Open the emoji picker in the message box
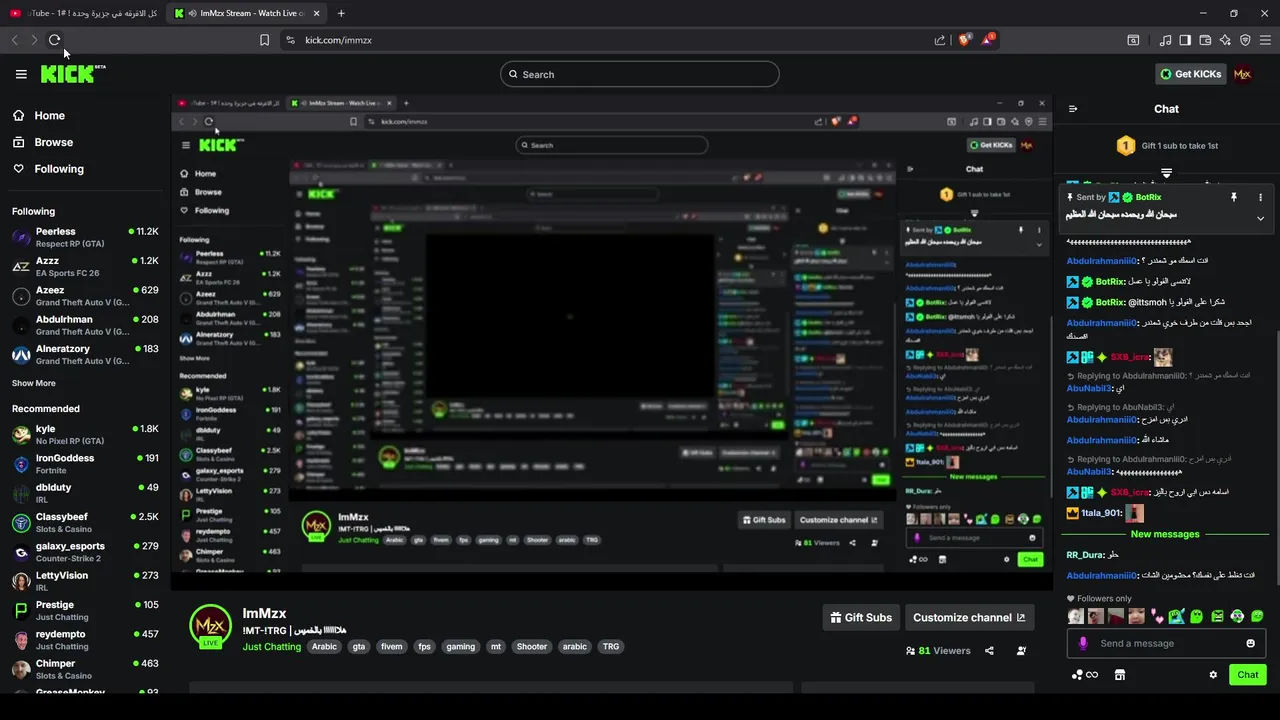The image size is (1280, 720). click(1250, 643)
